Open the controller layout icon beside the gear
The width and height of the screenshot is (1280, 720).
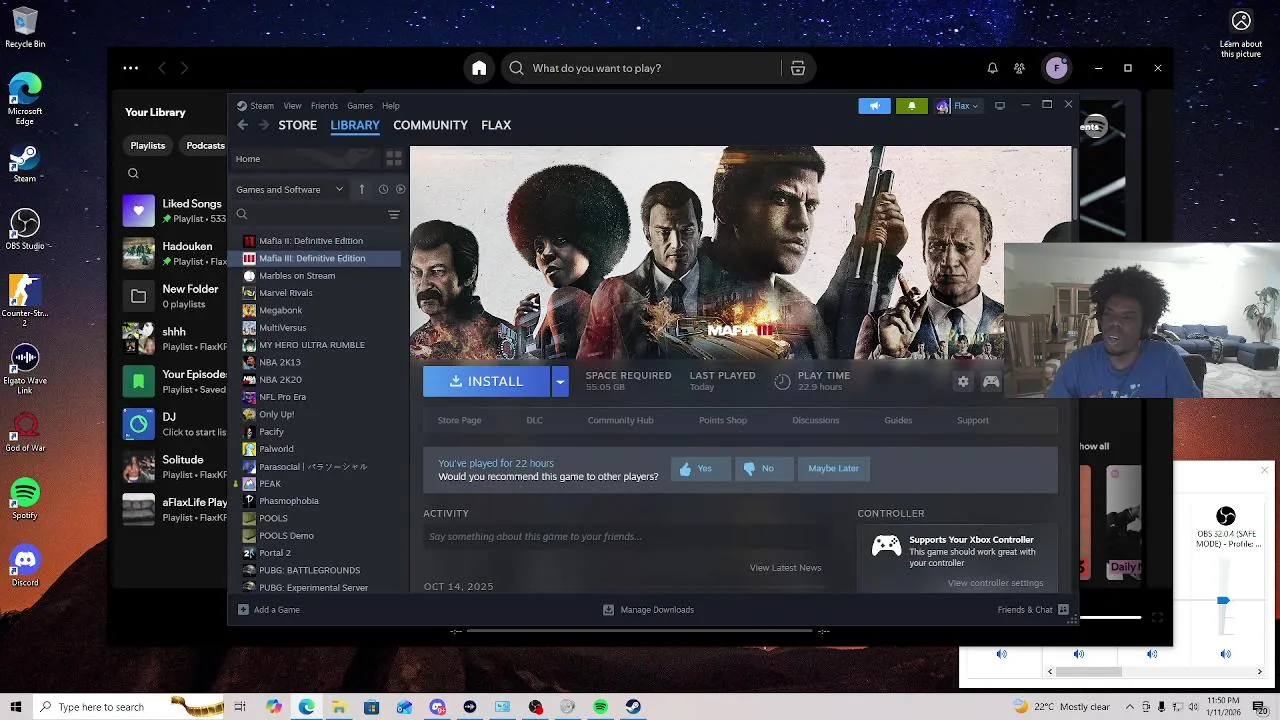[991, 381]
